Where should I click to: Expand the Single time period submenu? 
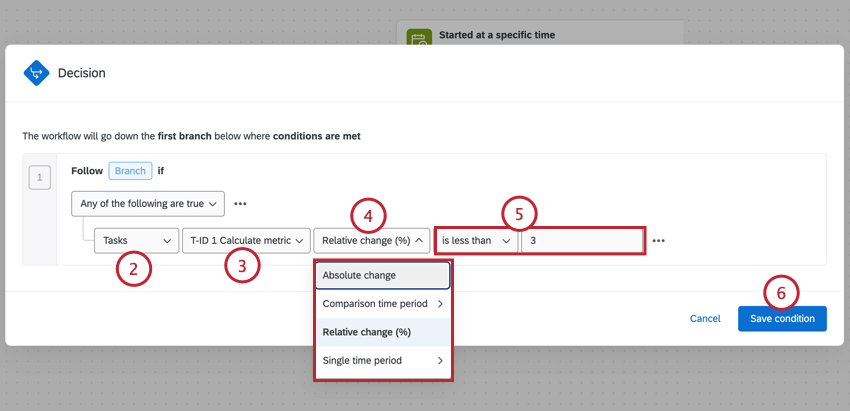click(x=383, y=361)
